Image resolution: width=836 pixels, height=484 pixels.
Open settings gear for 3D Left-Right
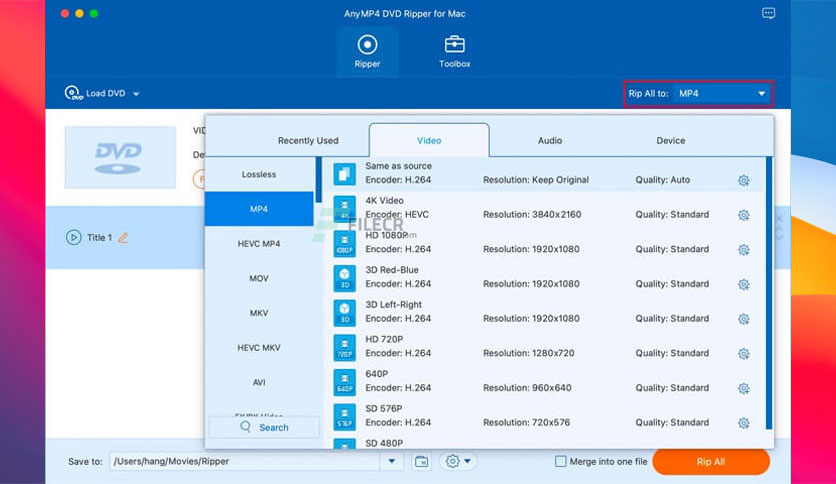point(743,319)
